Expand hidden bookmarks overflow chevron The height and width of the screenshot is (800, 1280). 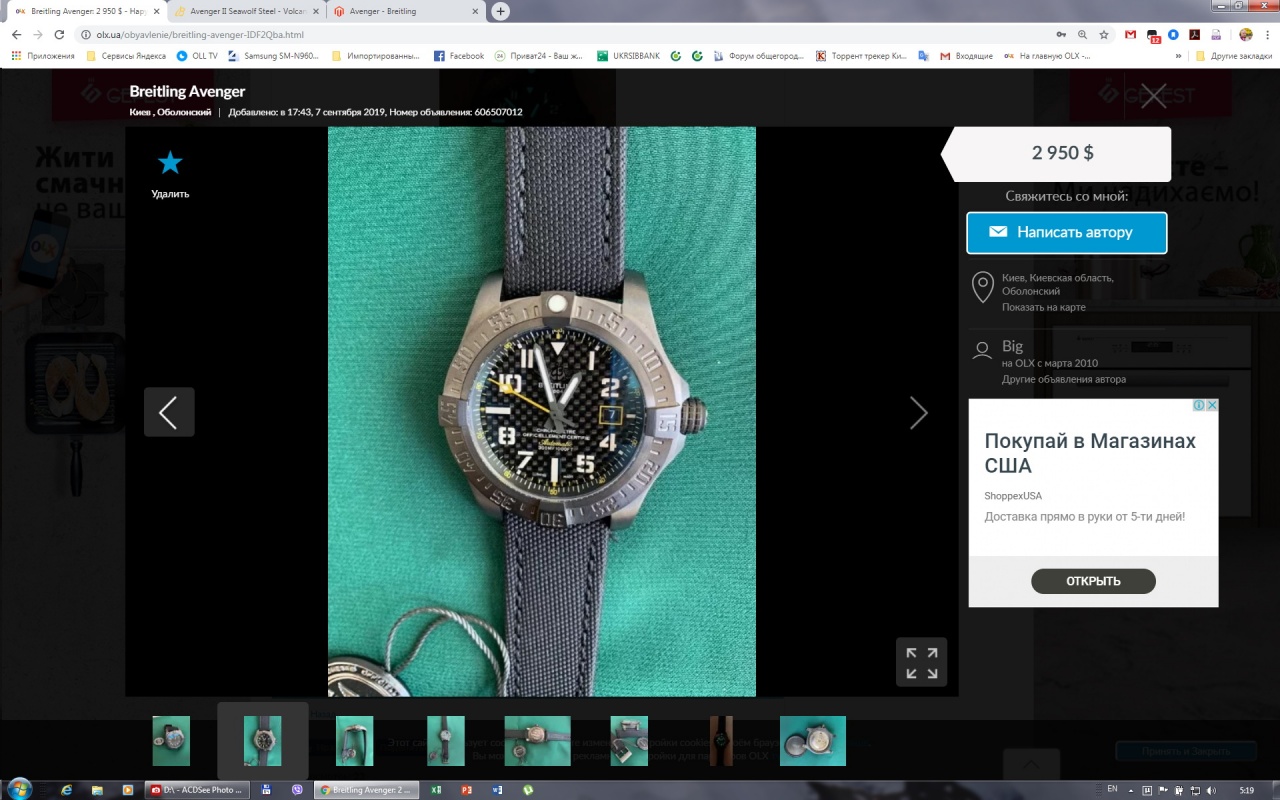(x=1178, y=56)
